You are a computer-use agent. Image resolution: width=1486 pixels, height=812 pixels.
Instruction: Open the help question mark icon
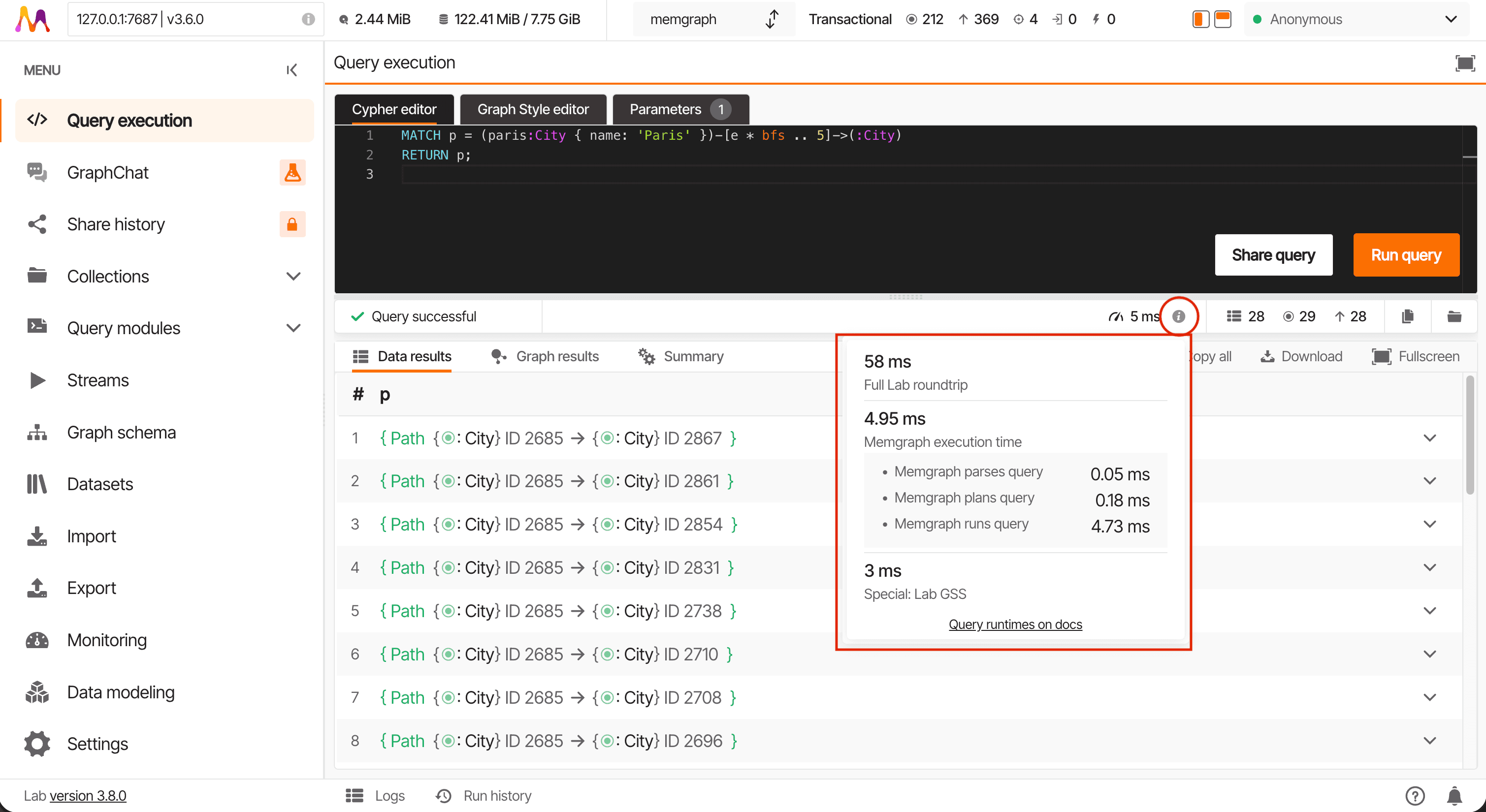[x=1415, y=795]
